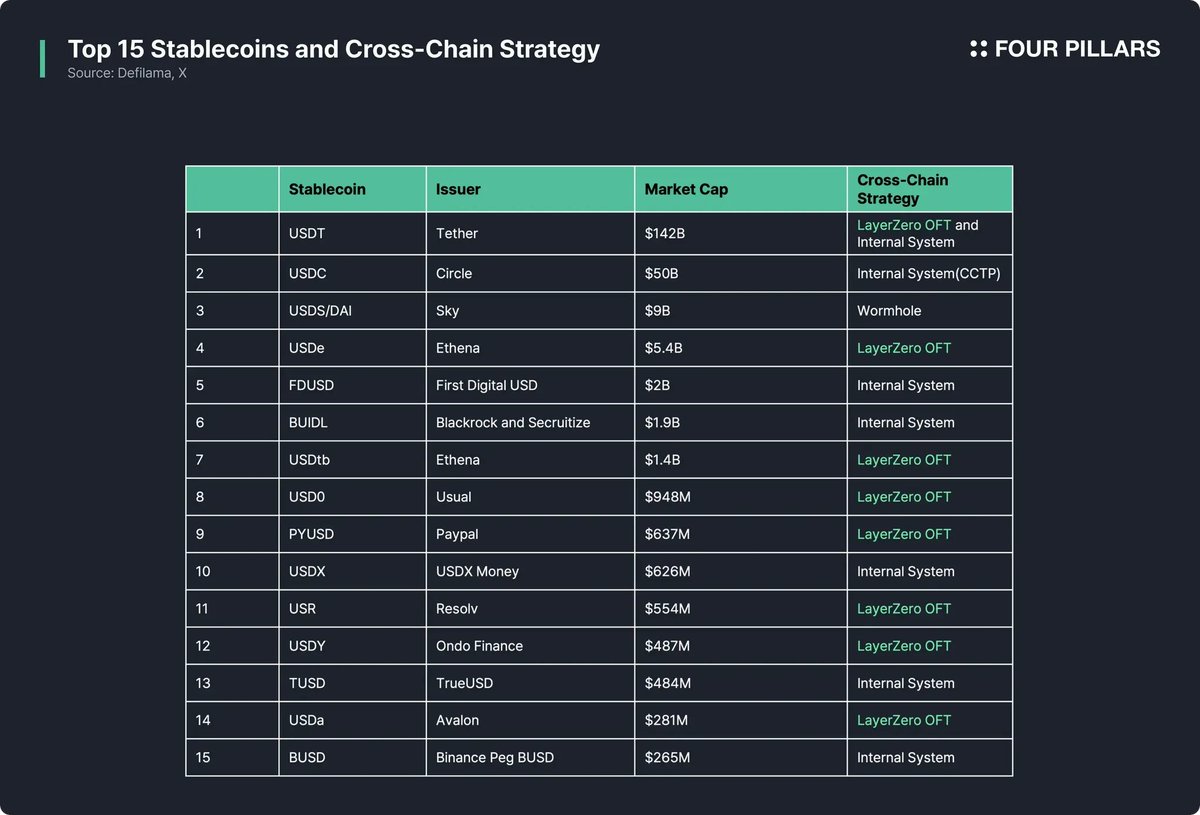Click the Issuer column header
1200x815 pixels.
pos(458,189)
